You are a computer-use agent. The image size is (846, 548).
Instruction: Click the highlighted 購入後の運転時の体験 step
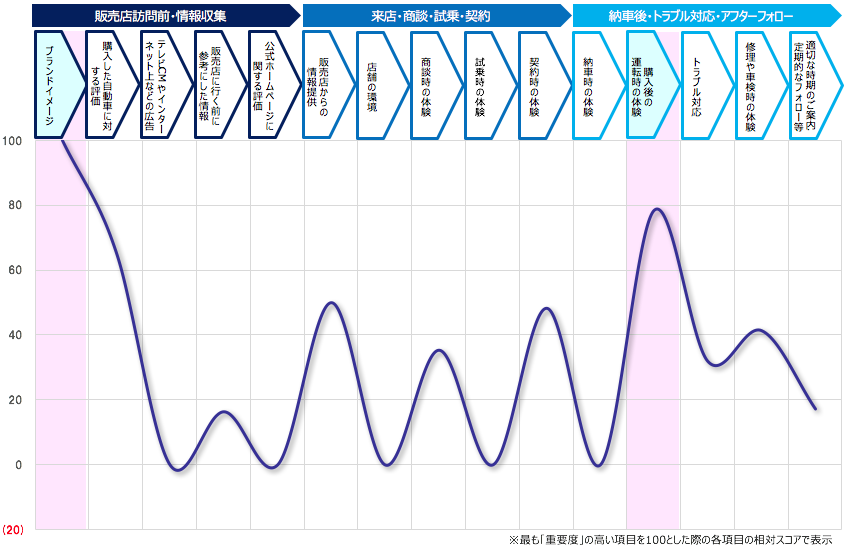[650, 85]
